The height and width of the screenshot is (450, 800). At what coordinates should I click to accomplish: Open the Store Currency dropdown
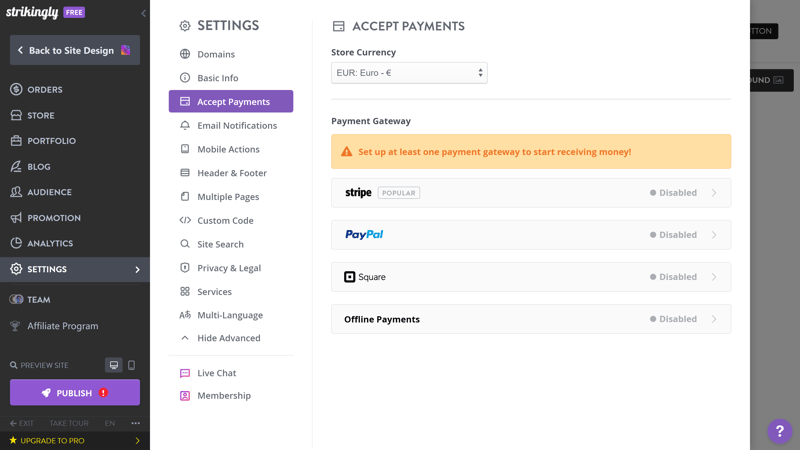click(409, 73)
